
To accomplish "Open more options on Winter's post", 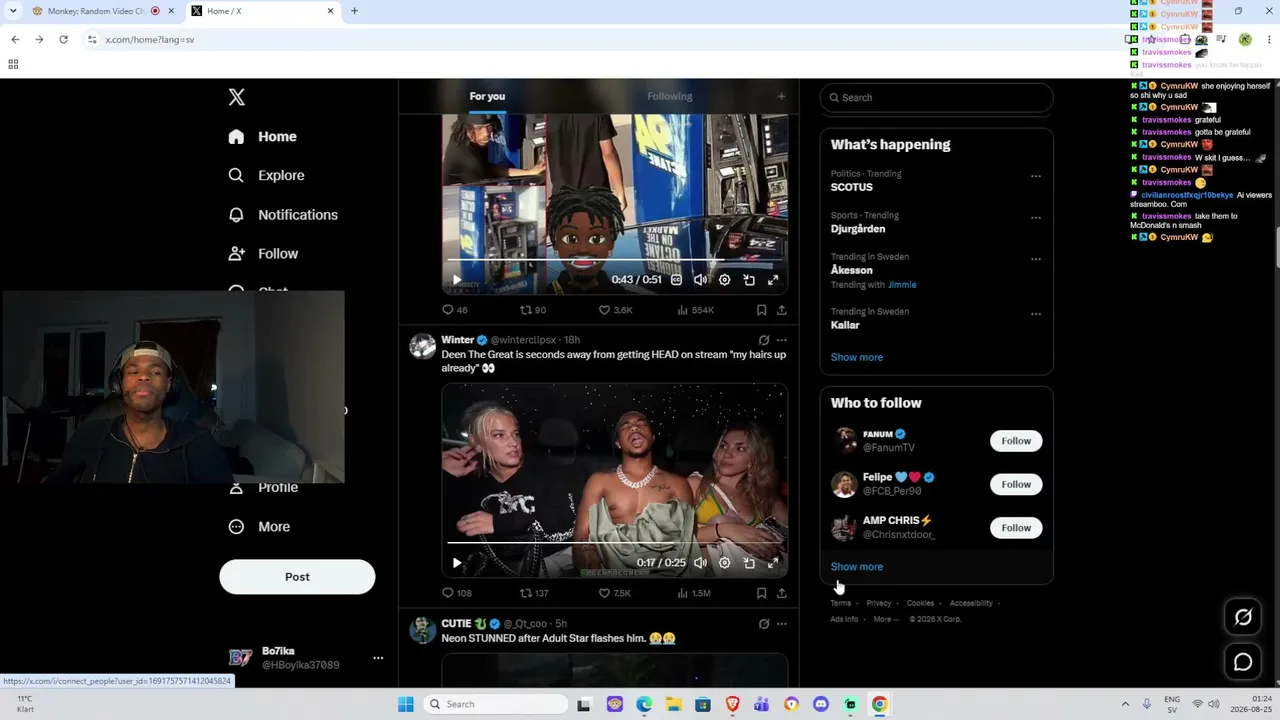I will pyautogui.click(x=782, y=340).
